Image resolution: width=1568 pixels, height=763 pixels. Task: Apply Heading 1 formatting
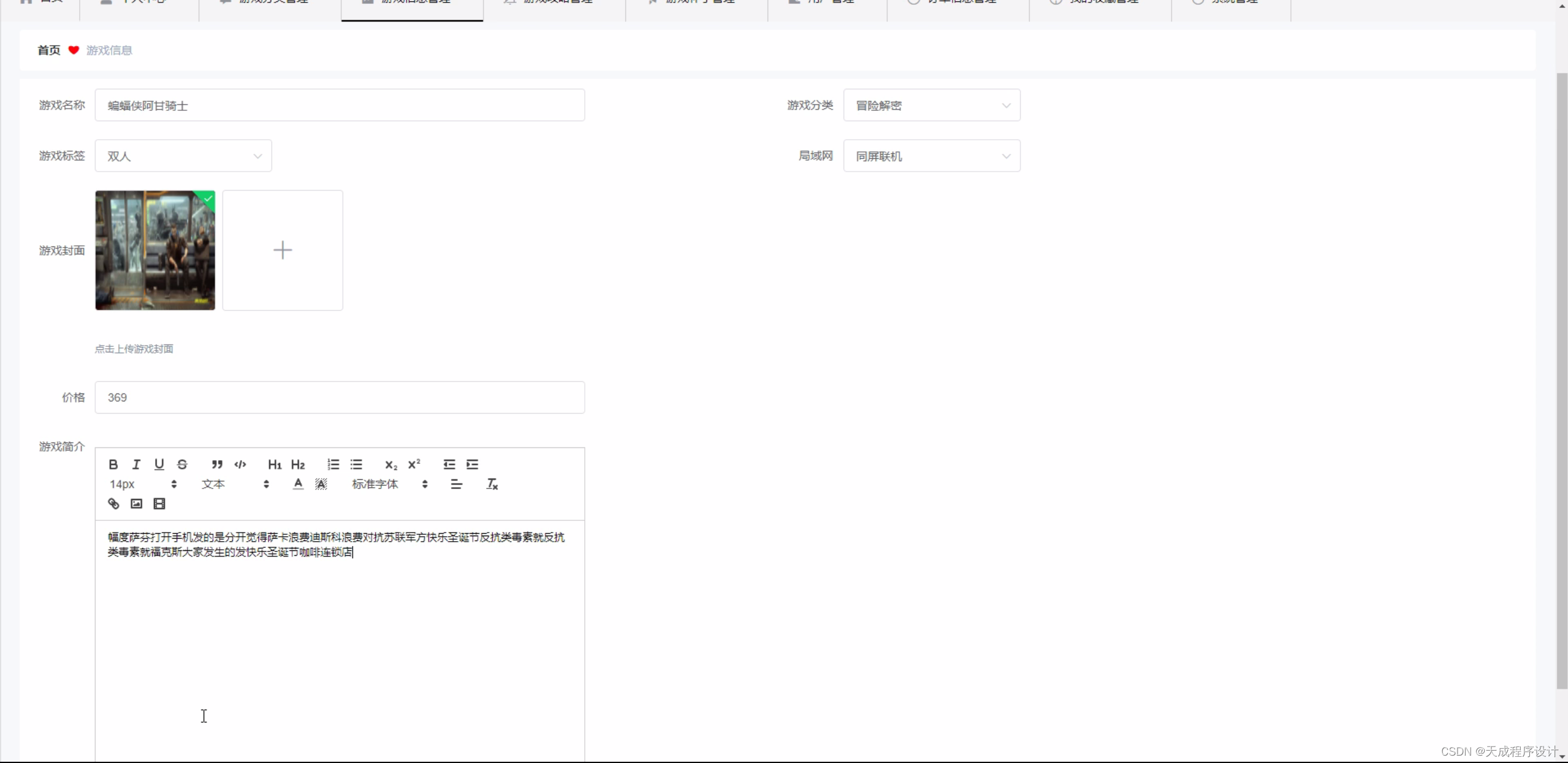point(274,464)
